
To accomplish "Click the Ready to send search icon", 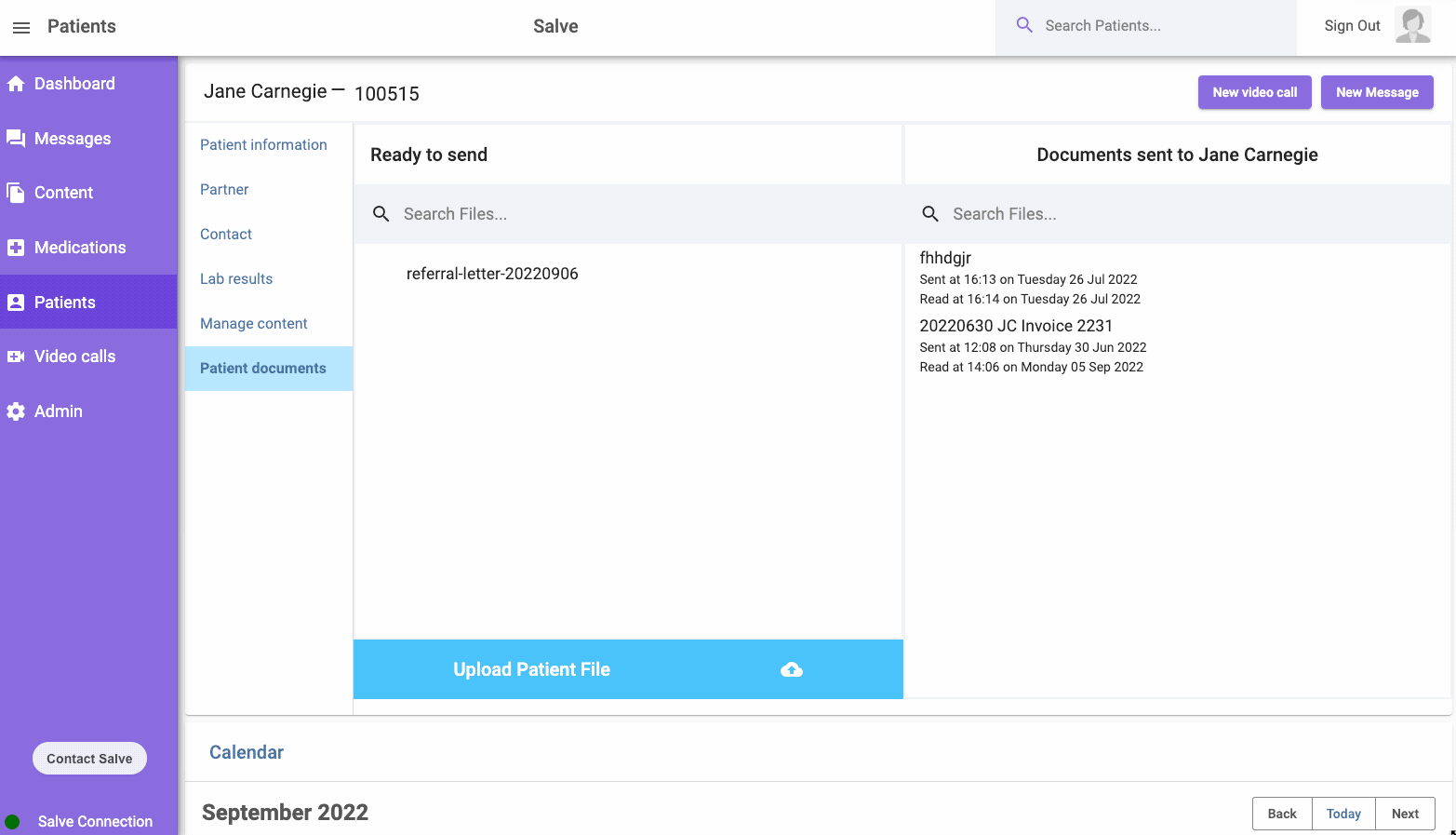I will (381, 214).
